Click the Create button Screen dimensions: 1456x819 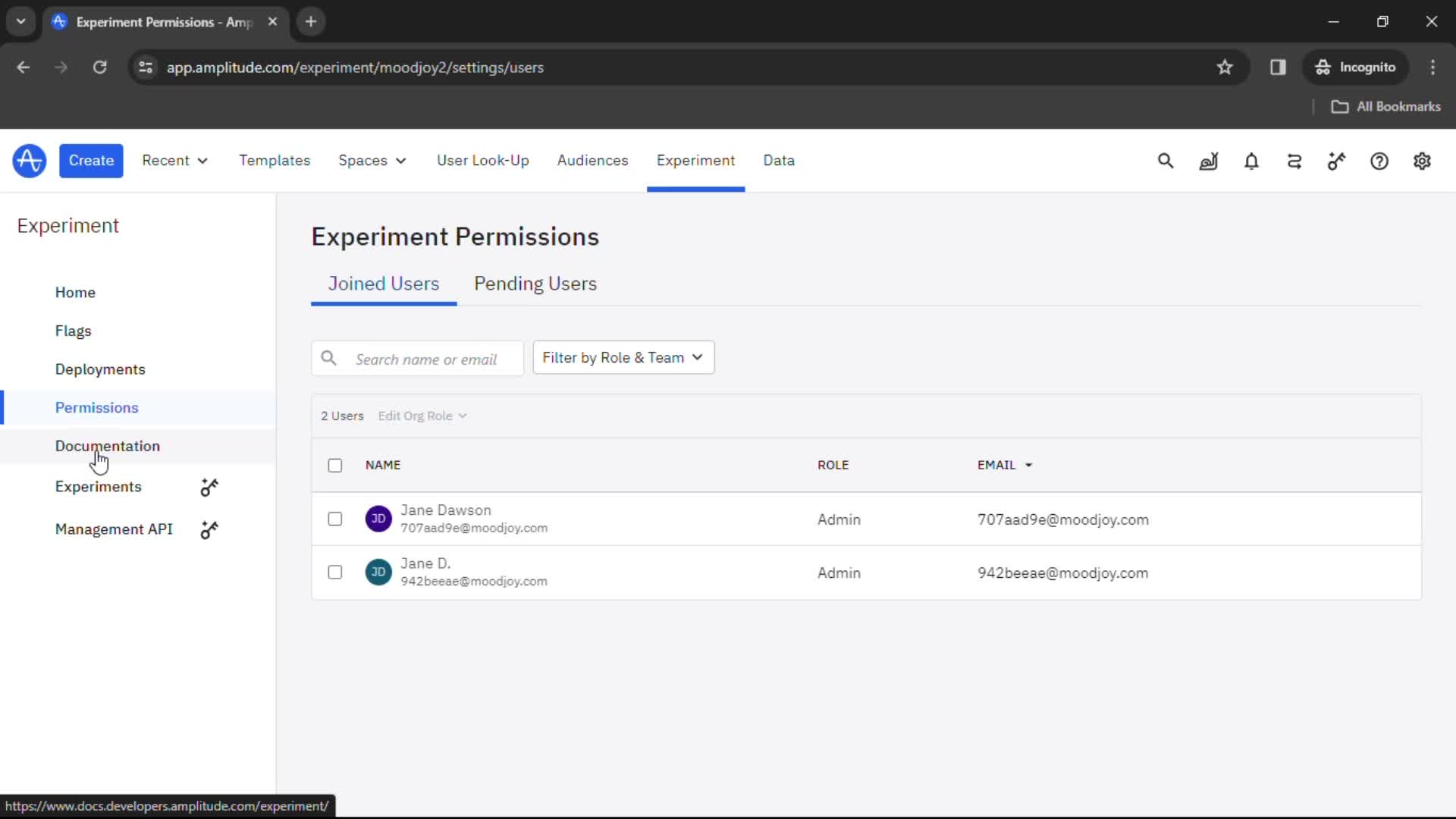point(91,160)
